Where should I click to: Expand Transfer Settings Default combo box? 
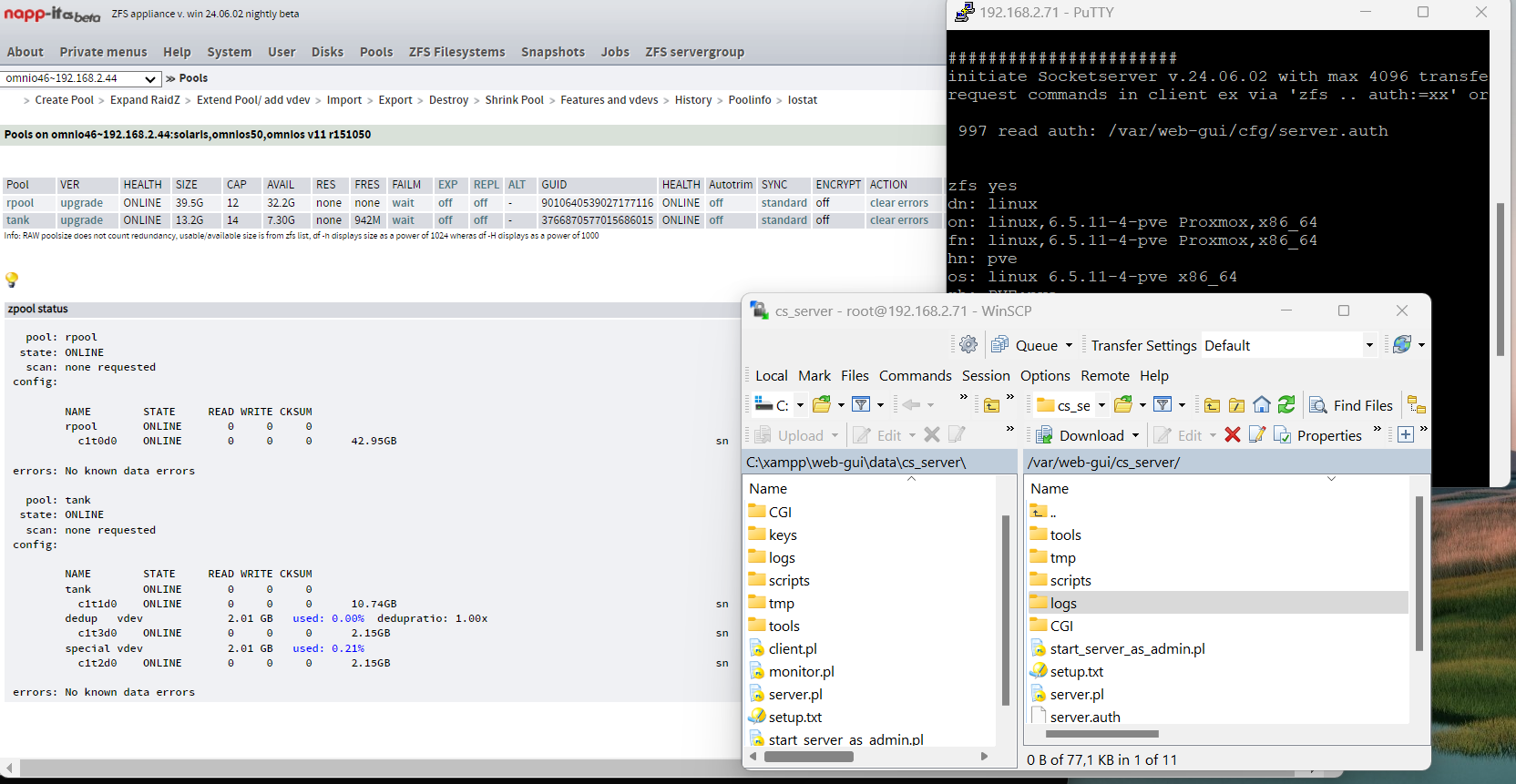pos(1368,345)
